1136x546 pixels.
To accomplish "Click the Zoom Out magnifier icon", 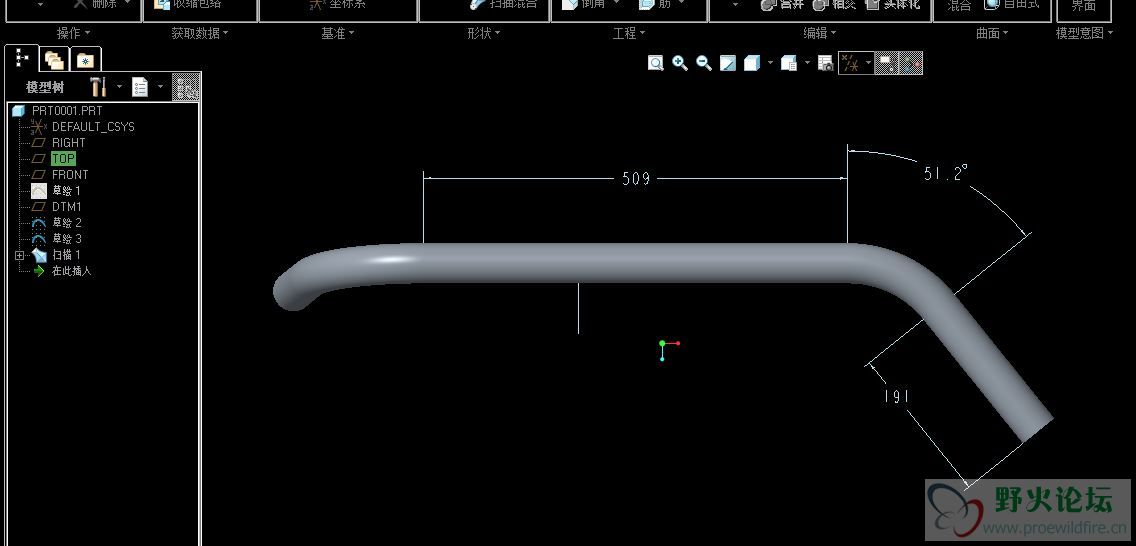I will 703,64.
